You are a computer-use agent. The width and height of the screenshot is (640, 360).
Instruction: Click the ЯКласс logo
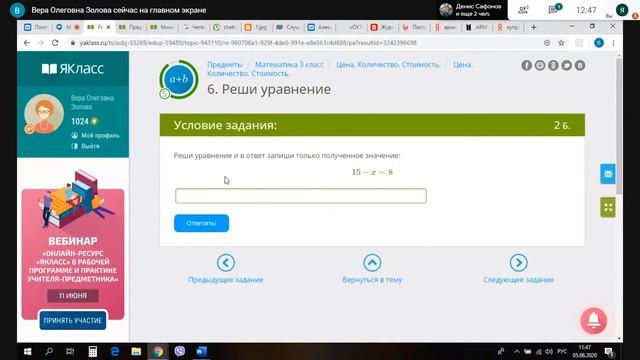coord(73,69)
